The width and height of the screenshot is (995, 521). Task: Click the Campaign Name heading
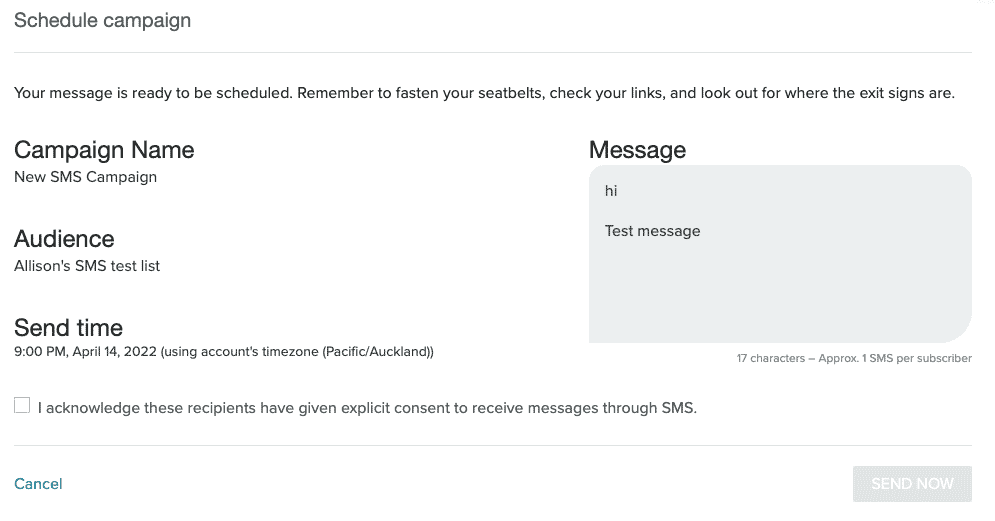(104, 150)
